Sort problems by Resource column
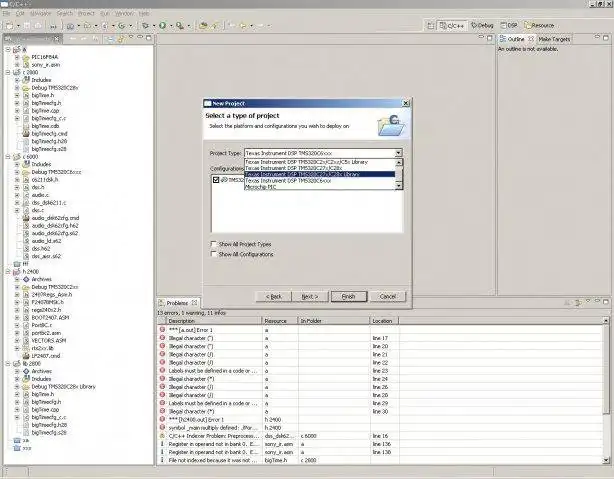Screen dimensions: 614x479 280,321
